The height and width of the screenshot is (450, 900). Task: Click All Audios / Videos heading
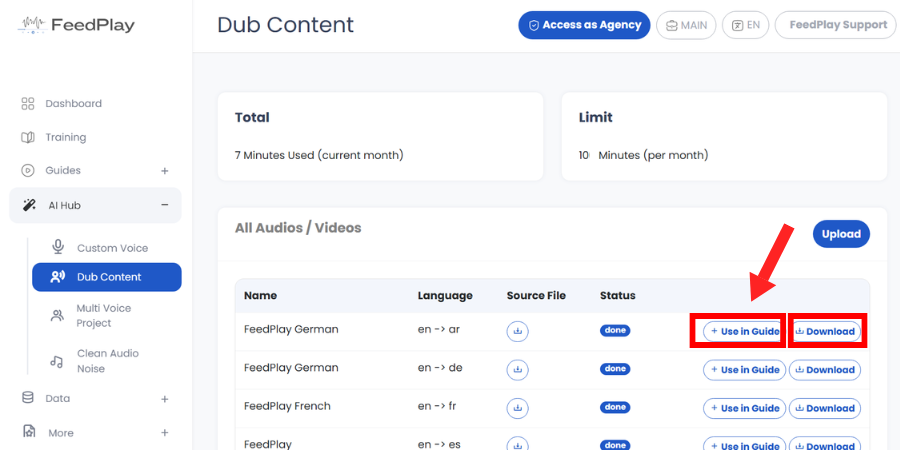pos(298,228)
